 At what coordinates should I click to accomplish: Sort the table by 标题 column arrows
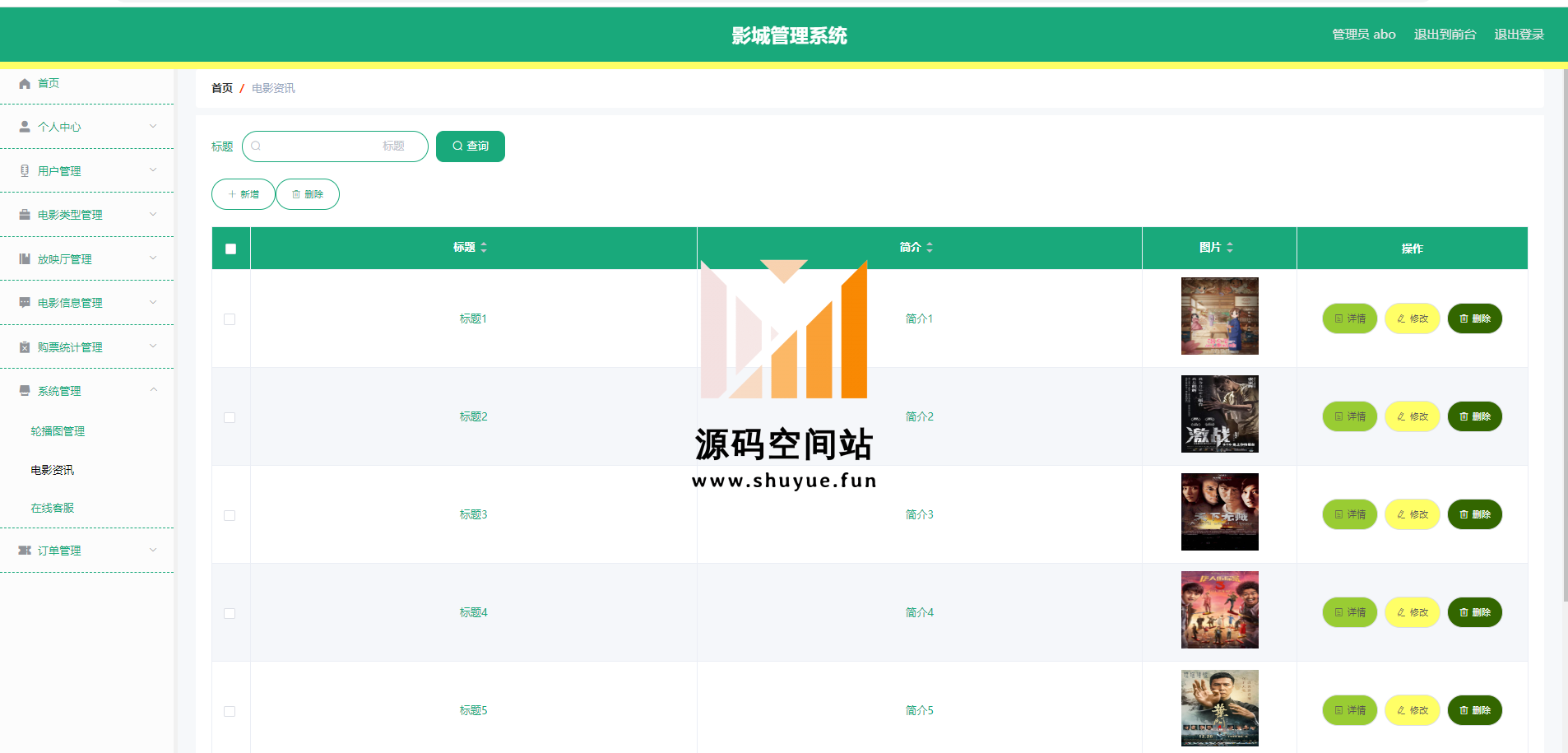pyautogui.click(x=484, y=247)
